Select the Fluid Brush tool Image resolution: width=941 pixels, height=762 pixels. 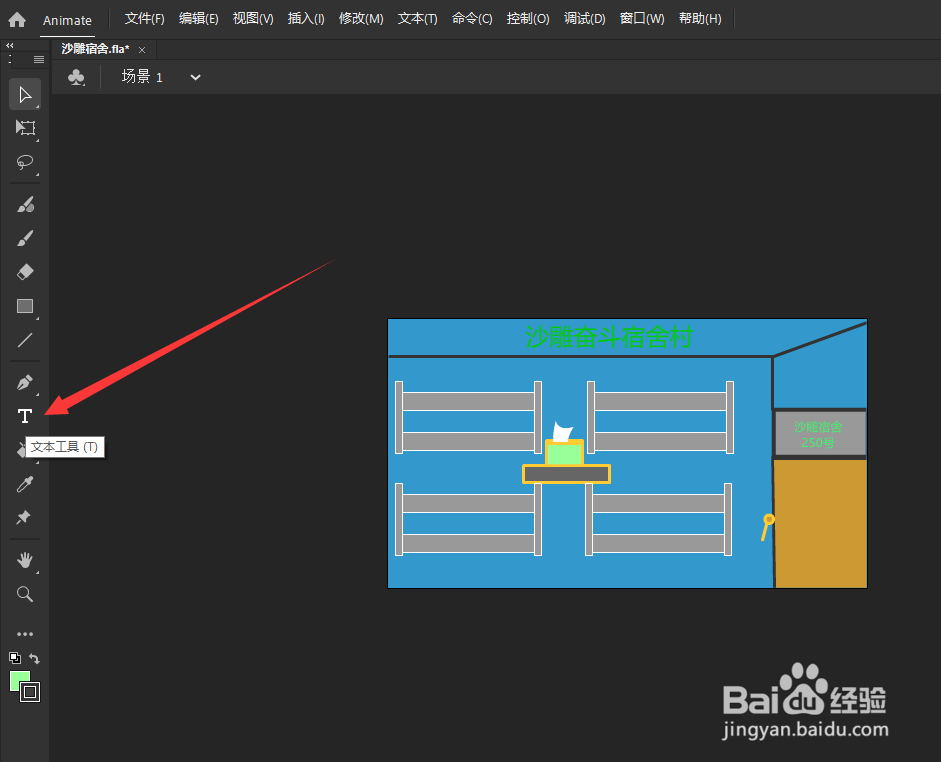(25, 205)
